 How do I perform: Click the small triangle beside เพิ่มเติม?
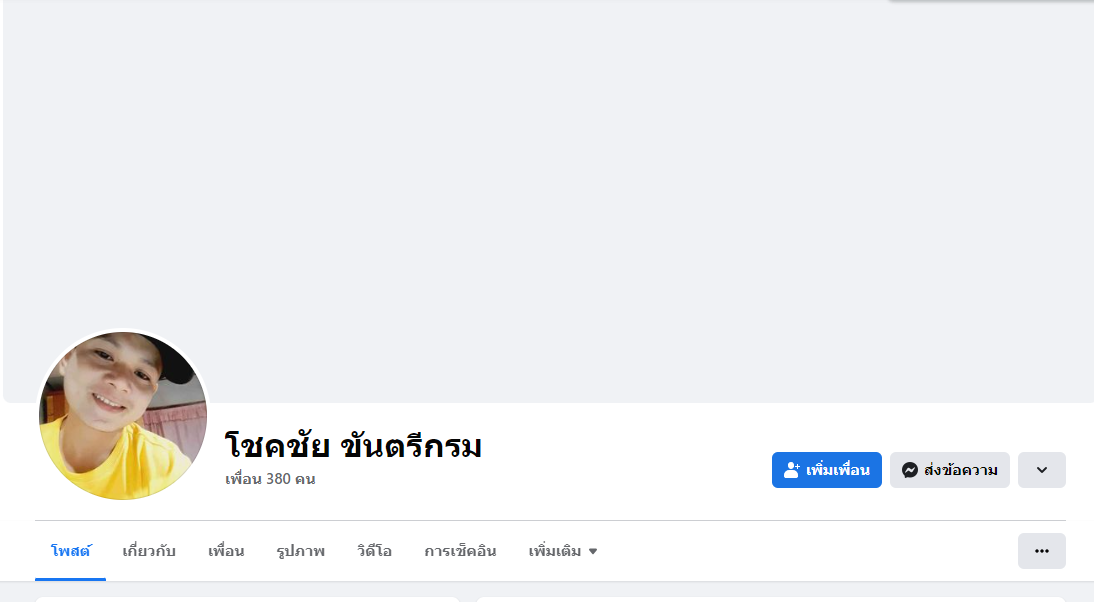click(593, 551)
